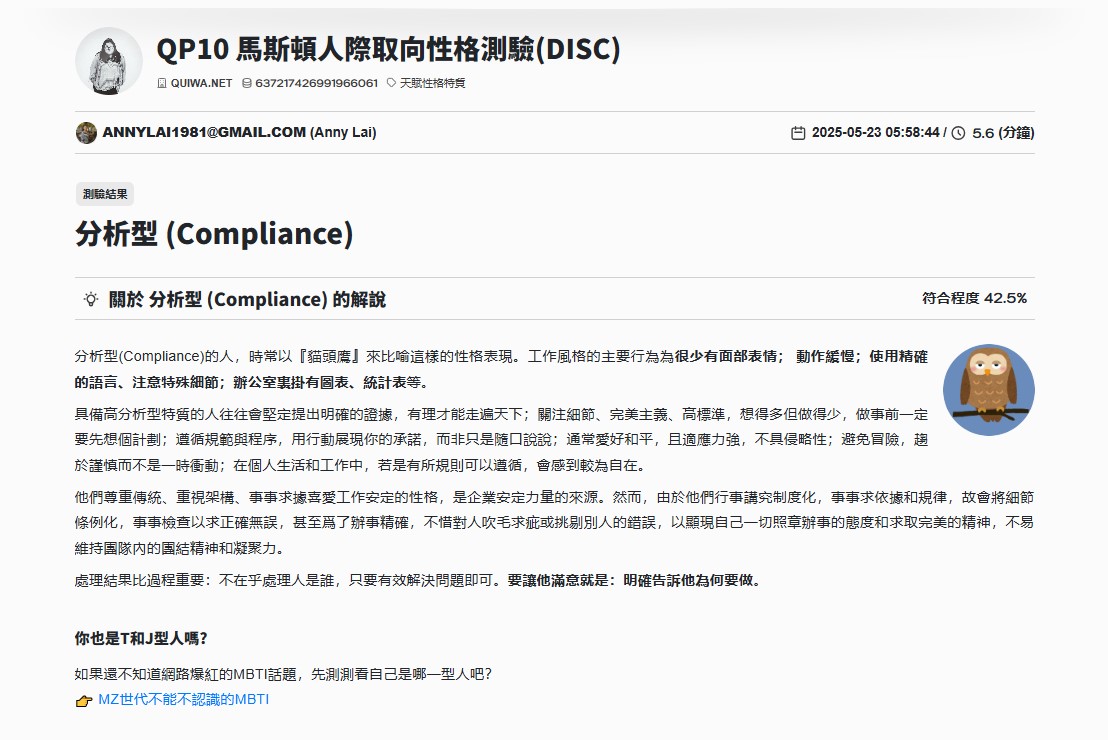Select the 天賦性格特質 category tag
Screen dimensions: 1108x740
tap(432, 83)
